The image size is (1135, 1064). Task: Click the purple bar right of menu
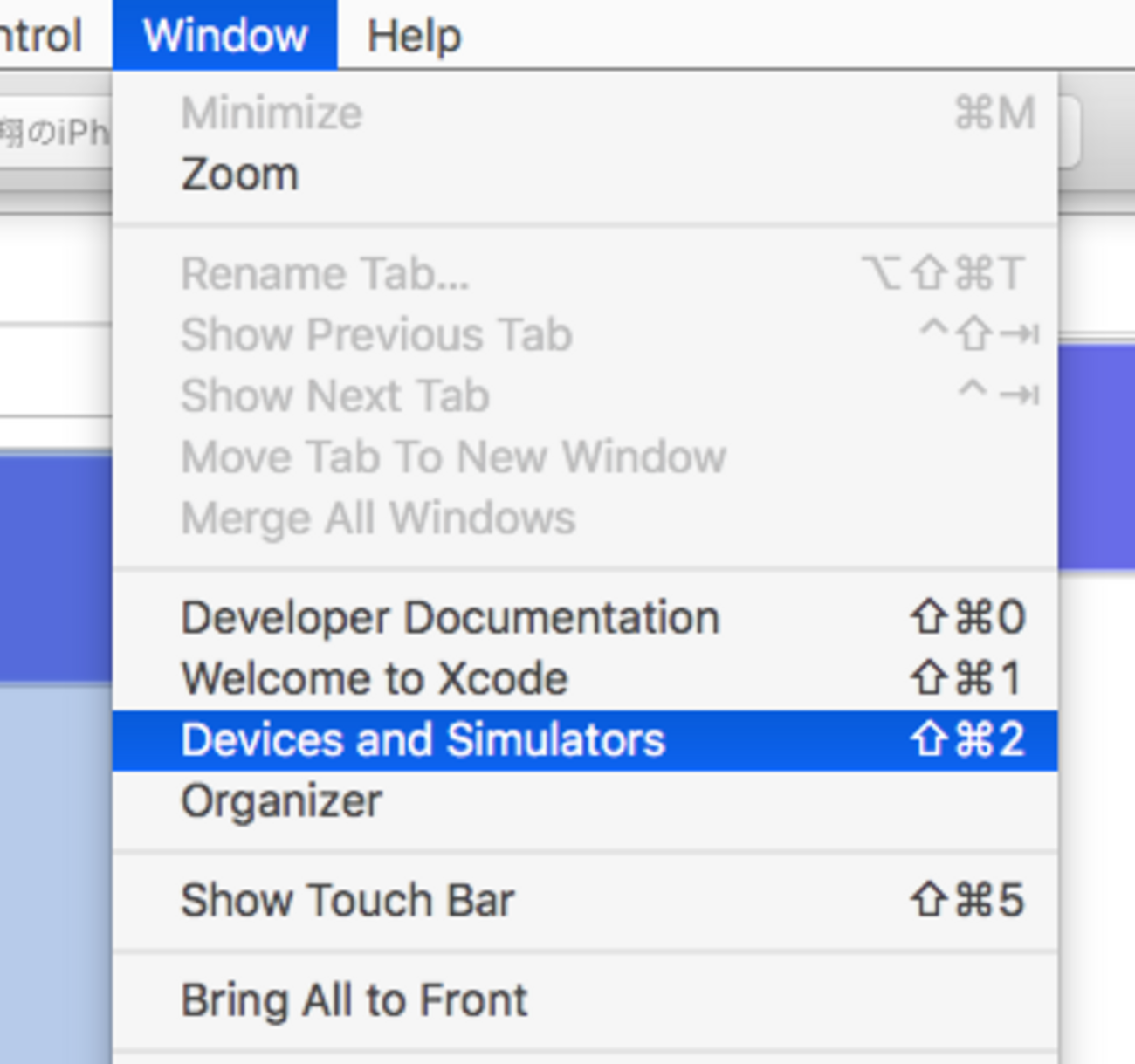(x=1097, y=454)
